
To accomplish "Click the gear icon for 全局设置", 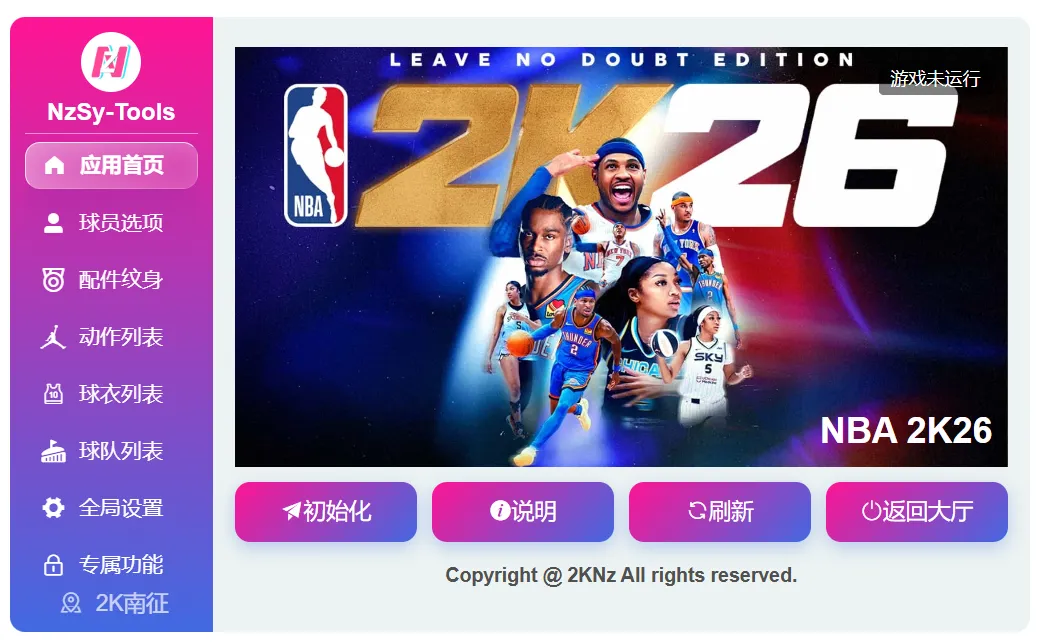I will (53, 508).
